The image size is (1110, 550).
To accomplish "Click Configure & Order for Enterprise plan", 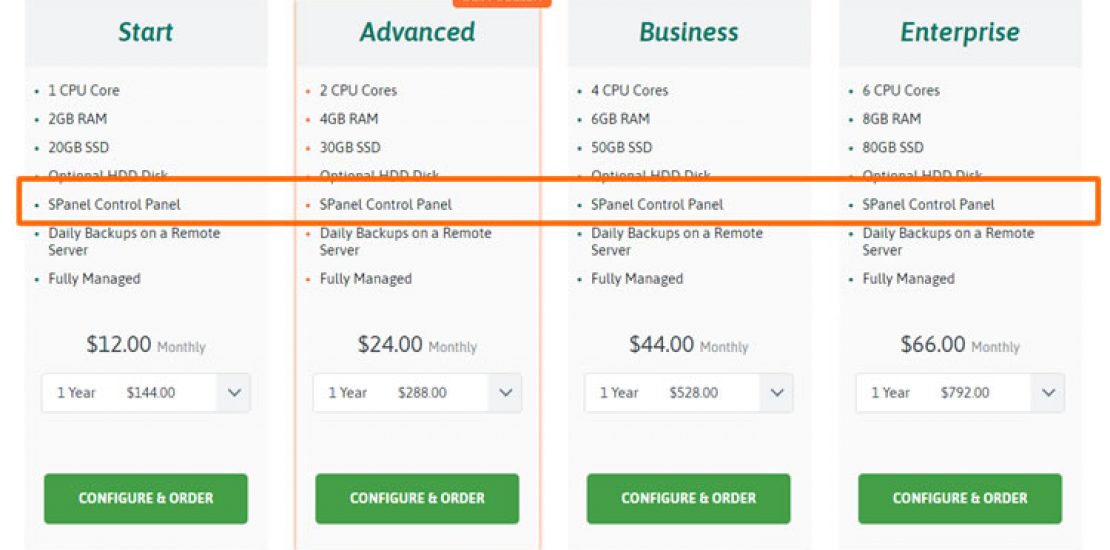I will pyautogui.click(x=960, y=498).
